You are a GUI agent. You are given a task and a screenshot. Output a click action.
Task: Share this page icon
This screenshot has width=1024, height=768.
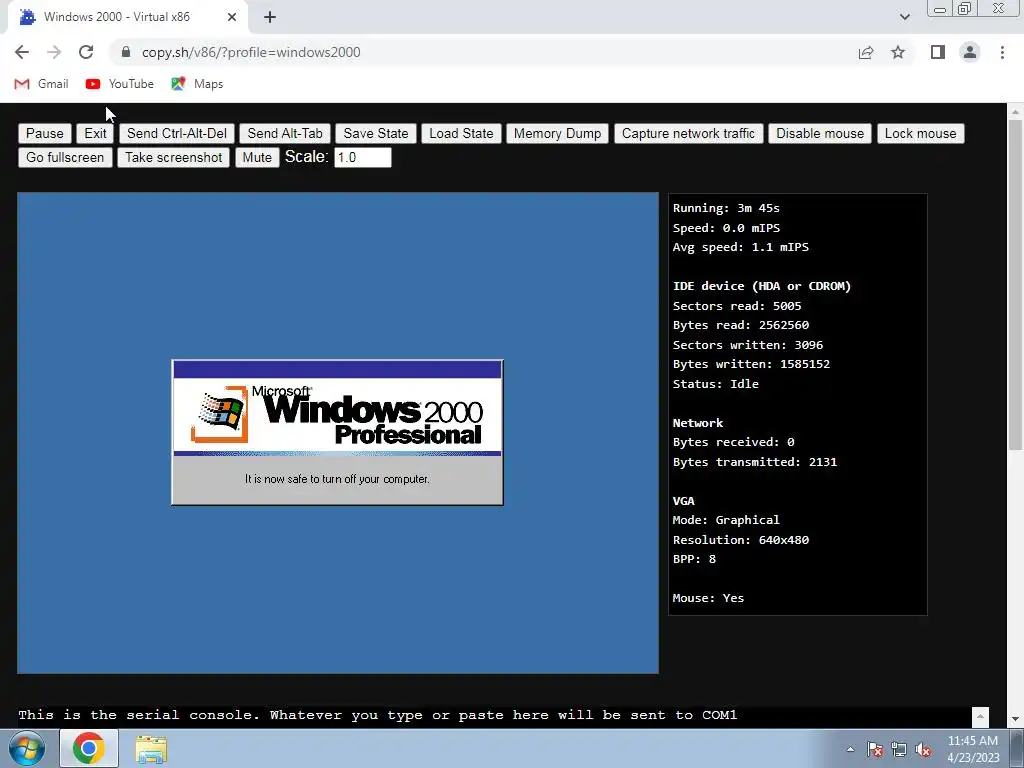pos(866,52)
